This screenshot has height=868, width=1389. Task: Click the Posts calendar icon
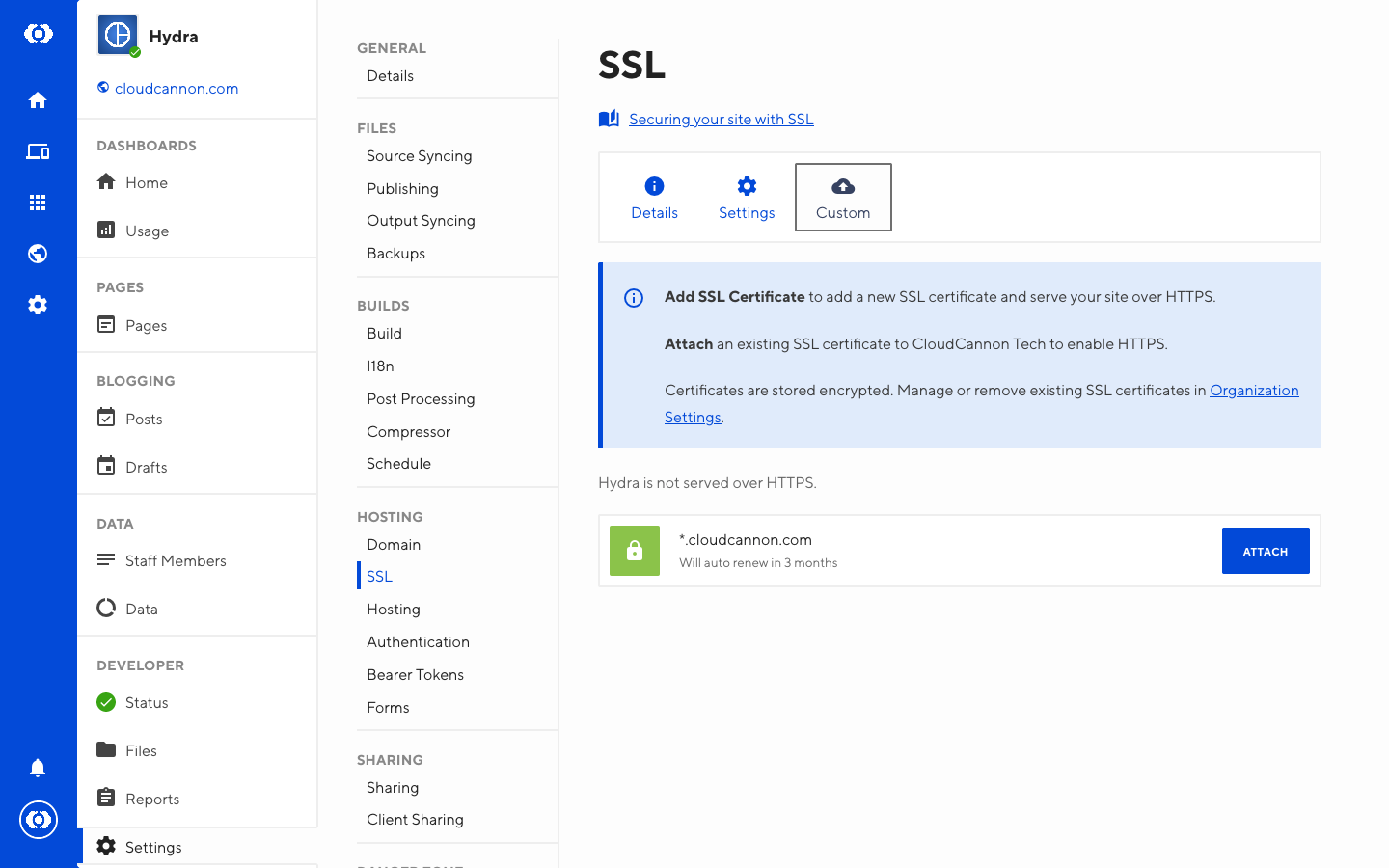tap(106, 418)
